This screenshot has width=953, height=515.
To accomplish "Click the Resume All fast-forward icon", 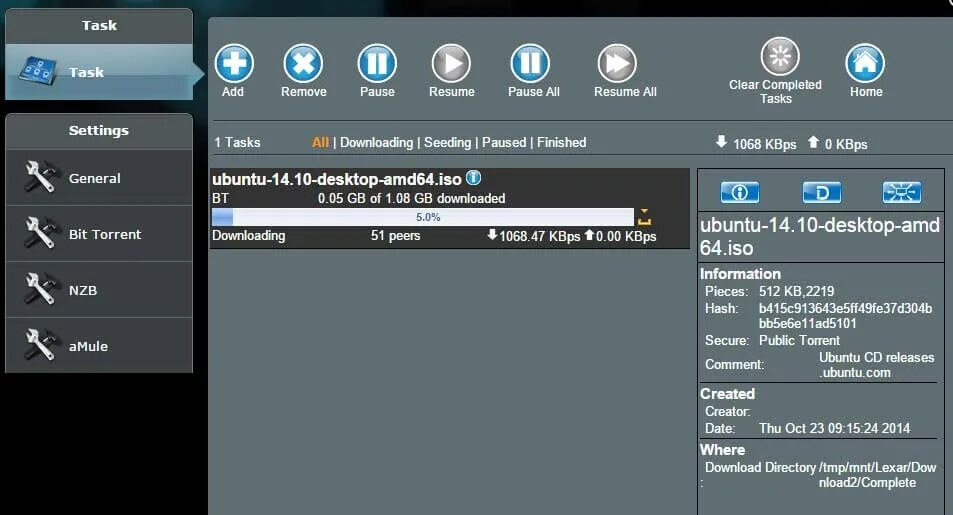I will 618,63.
